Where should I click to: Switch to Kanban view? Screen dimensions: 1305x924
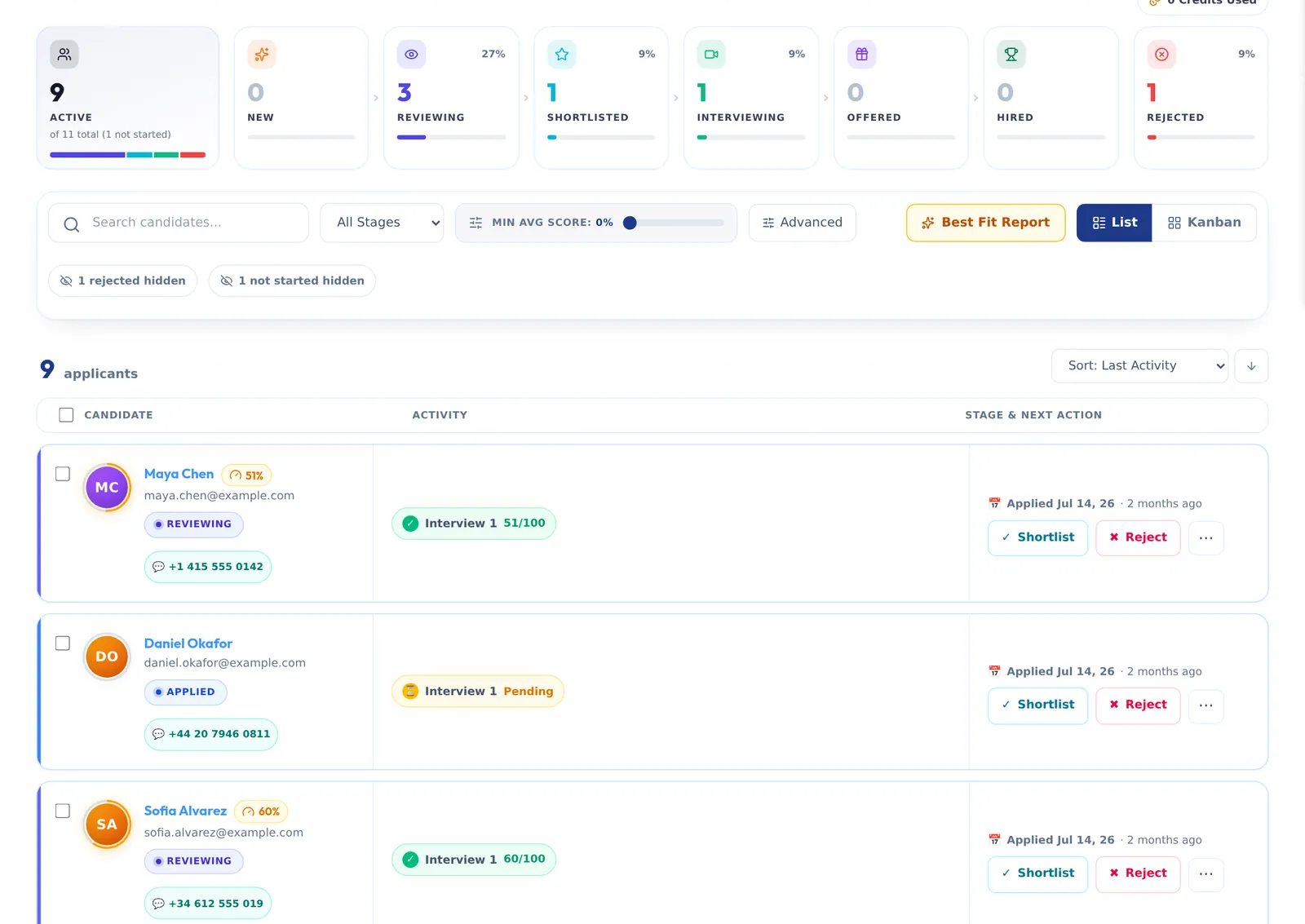(1205, 223)
